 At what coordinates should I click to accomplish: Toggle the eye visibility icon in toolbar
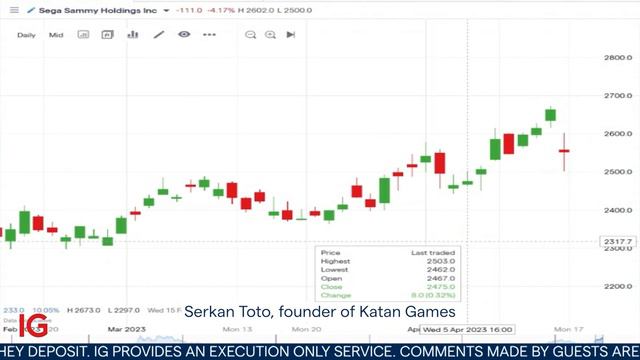pyautogui.click(x=184, y=34)
